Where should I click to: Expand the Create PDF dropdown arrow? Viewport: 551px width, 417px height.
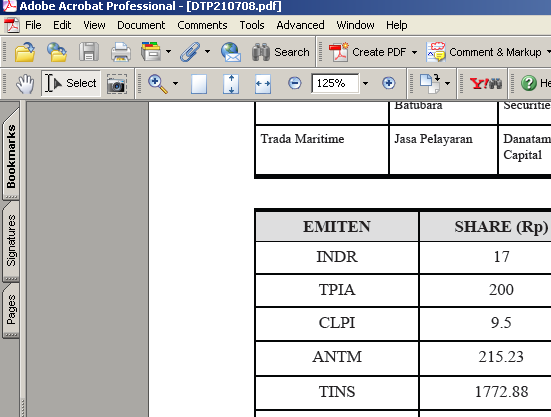click(x=414, y=52)
